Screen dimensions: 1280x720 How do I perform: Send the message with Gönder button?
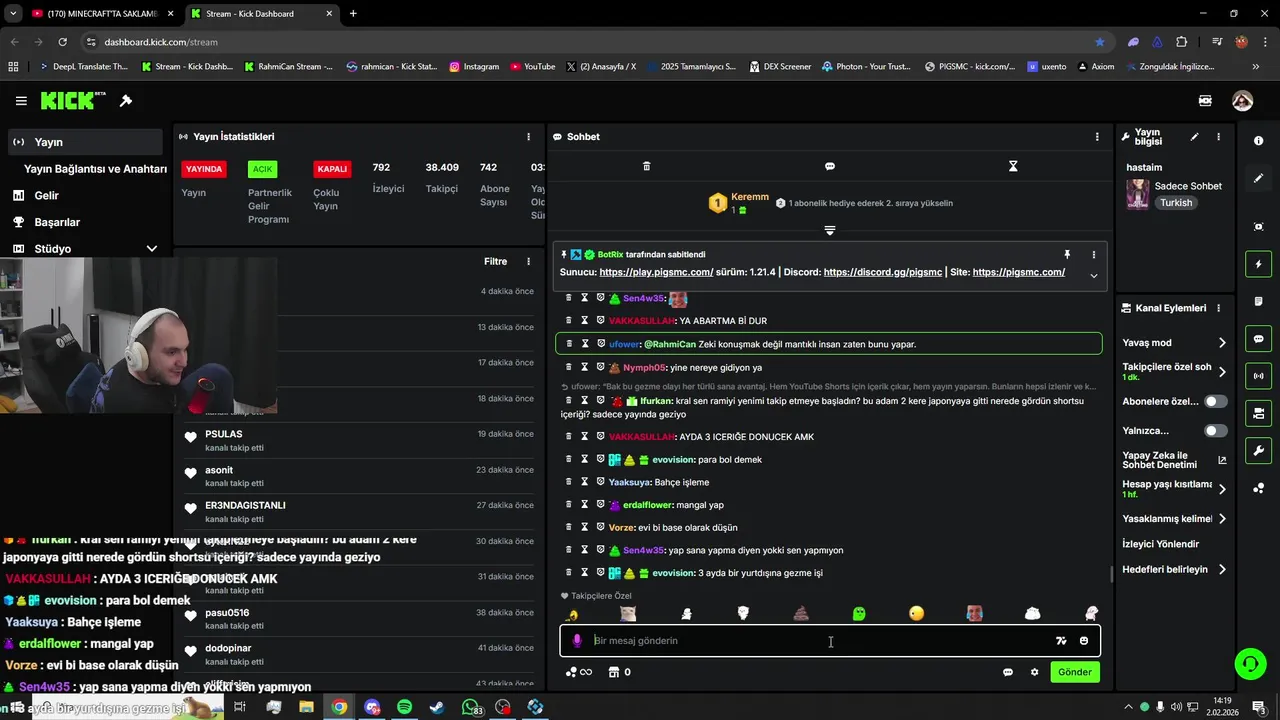click(x=1075, y=672)
